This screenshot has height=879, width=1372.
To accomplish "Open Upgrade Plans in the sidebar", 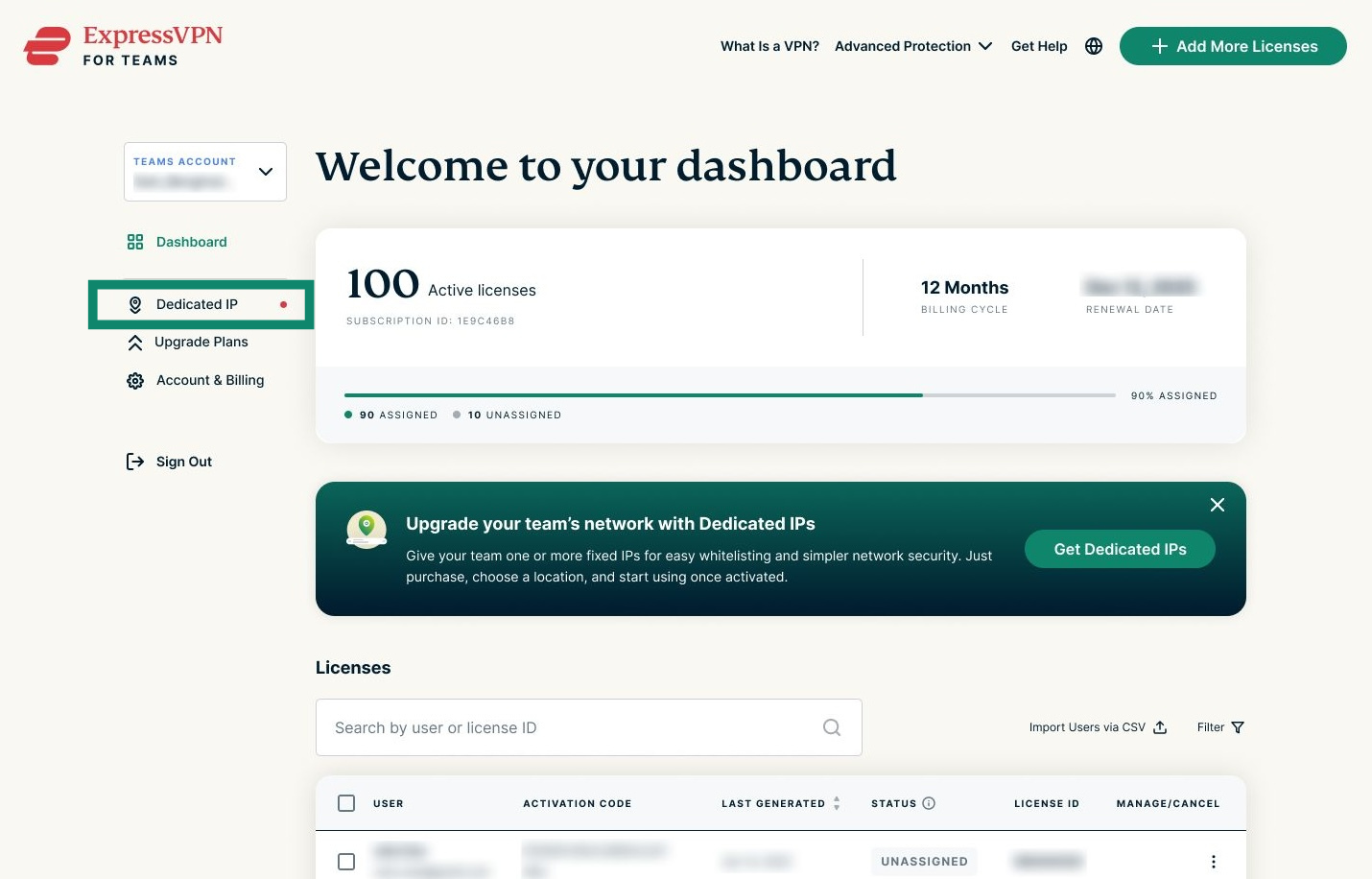I will (201, 343).
